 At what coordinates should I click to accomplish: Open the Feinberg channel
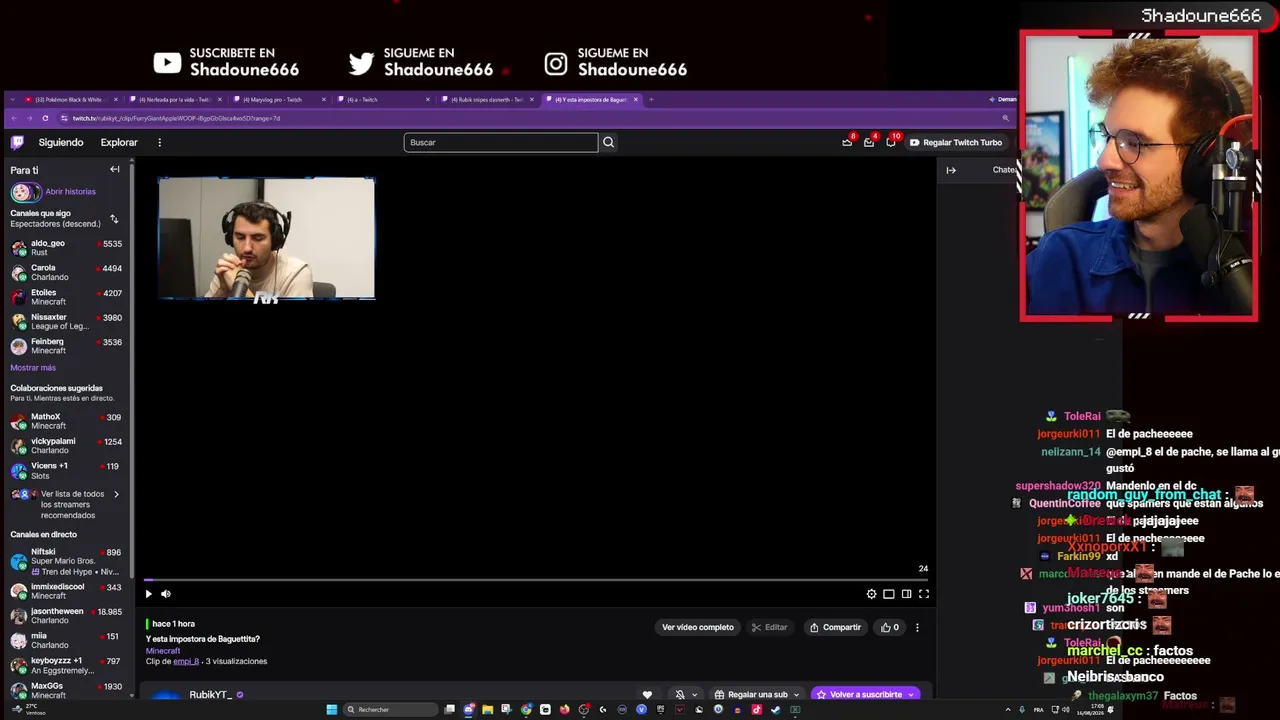pyautogui.click(x=66, y=346)
